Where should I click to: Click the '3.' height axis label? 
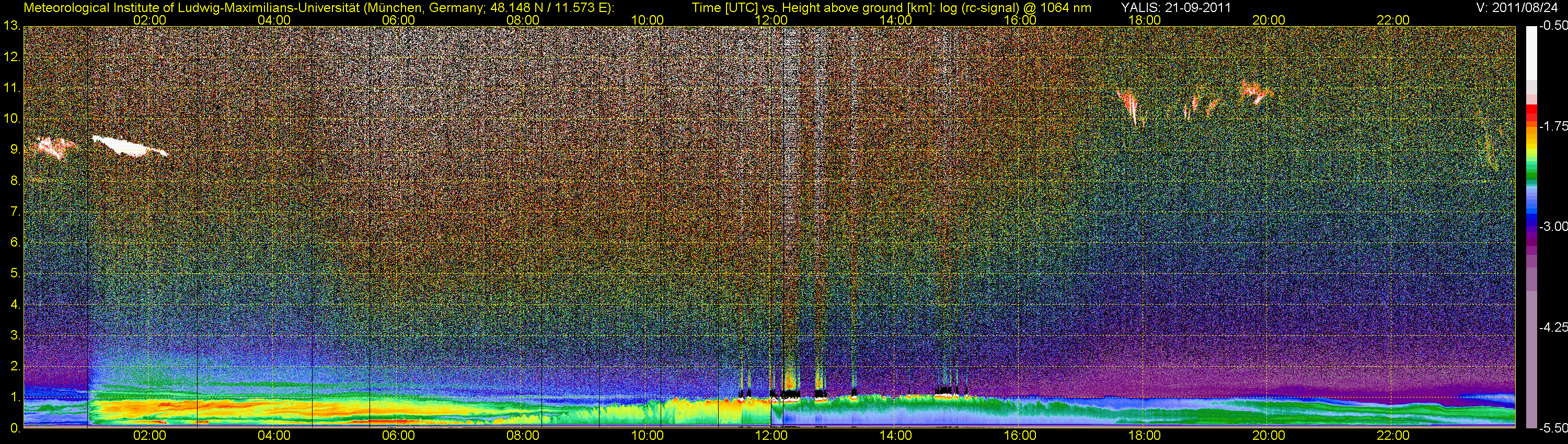coord(15,335)
